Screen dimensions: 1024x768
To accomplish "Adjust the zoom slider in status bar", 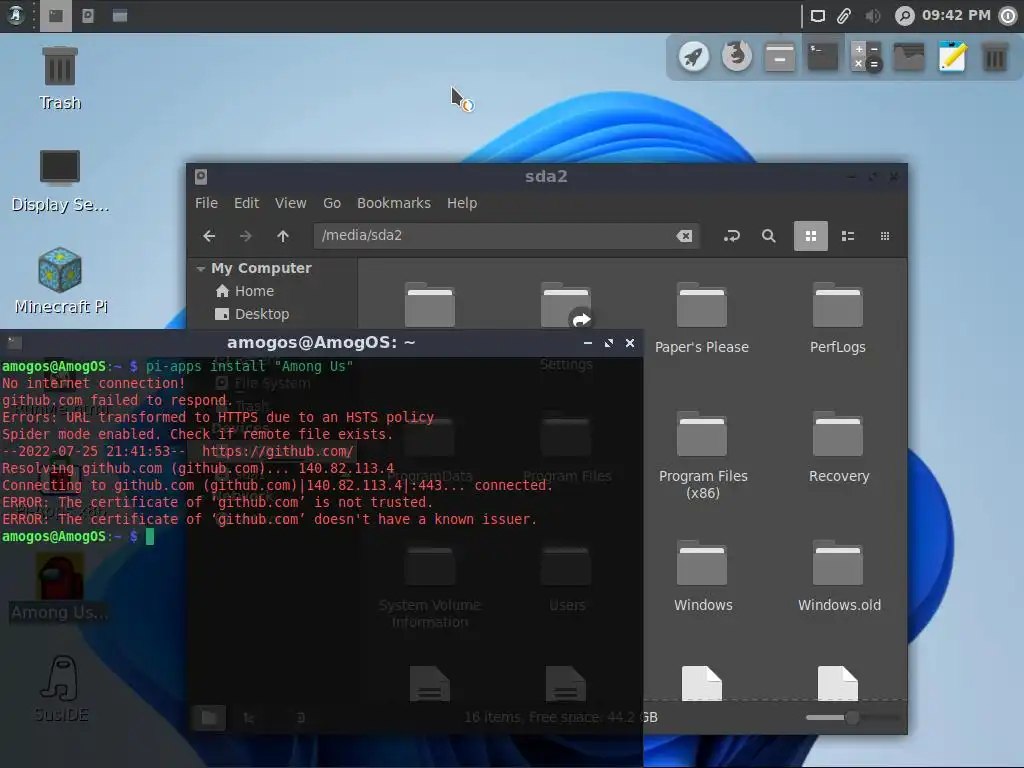I will [851, 718].
